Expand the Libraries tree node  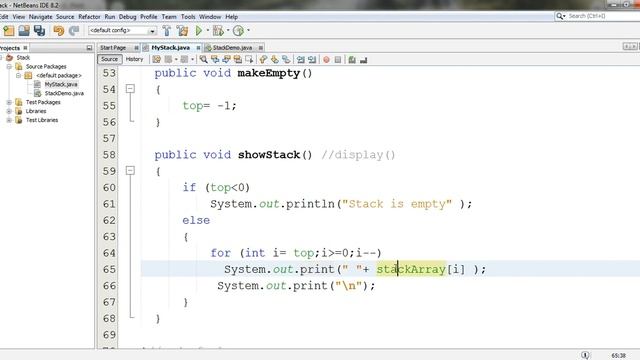click(9, 111)
